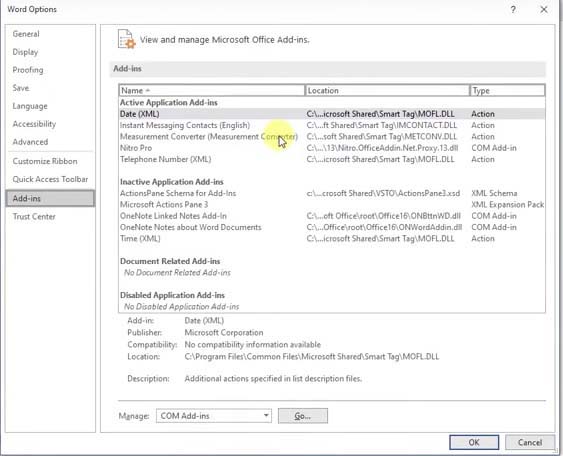Select the Trust Center category

point(34,217)
